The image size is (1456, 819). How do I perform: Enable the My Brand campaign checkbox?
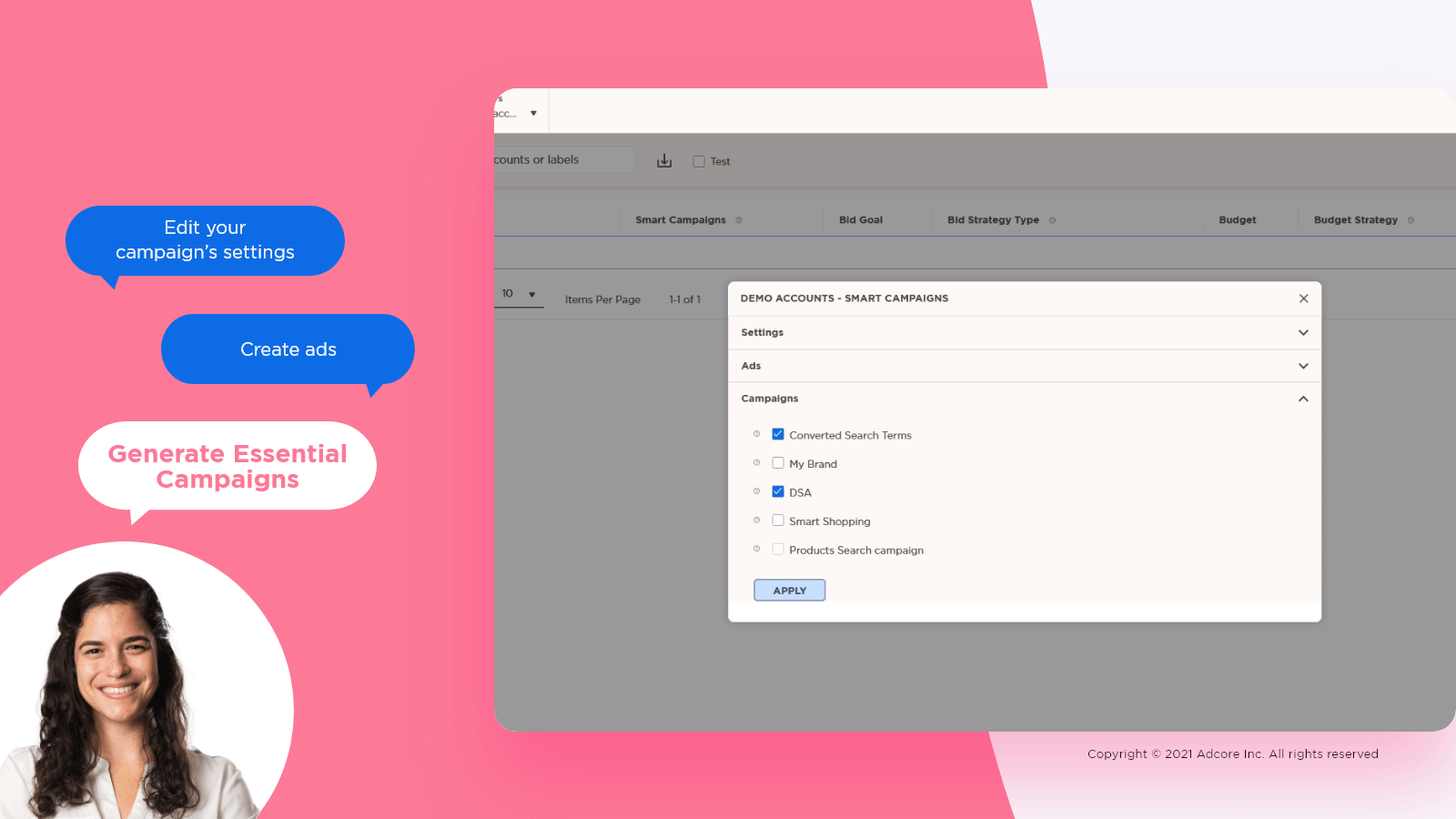click(x=778, y=463)
